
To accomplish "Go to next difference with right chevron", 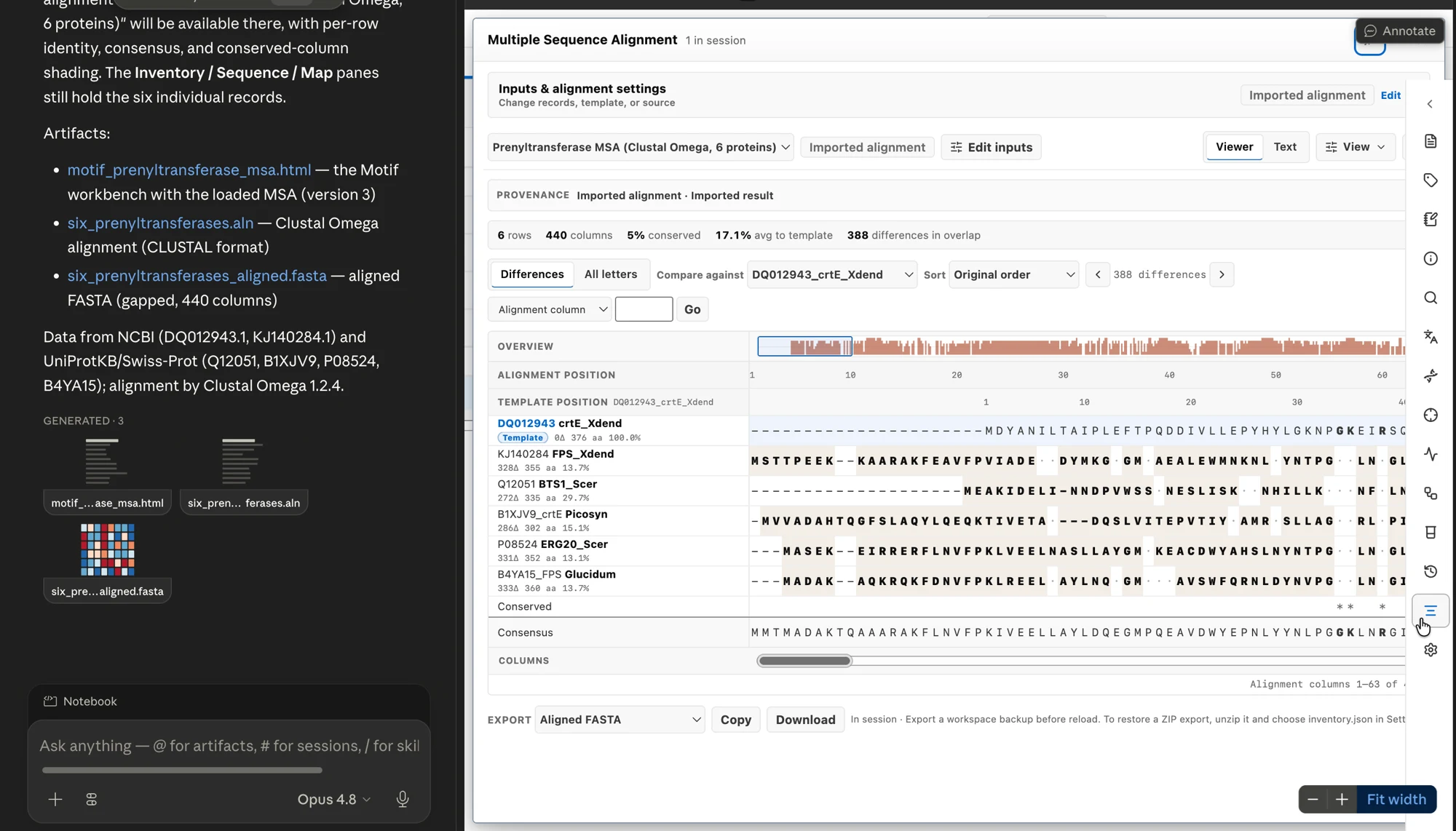I will [x=1222, y=274].
